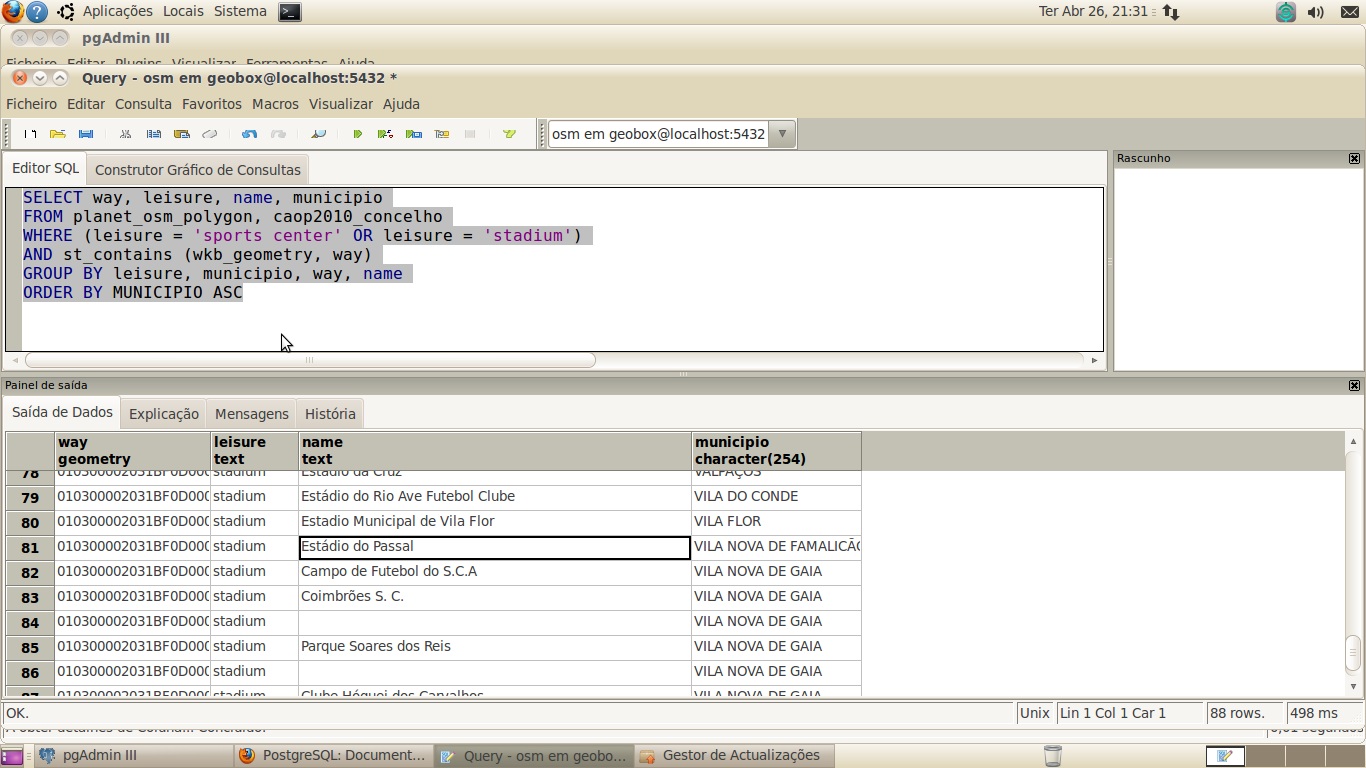The image size is (1366, 768).
Task: Launch terminal from the top panel
Action: 289,12
